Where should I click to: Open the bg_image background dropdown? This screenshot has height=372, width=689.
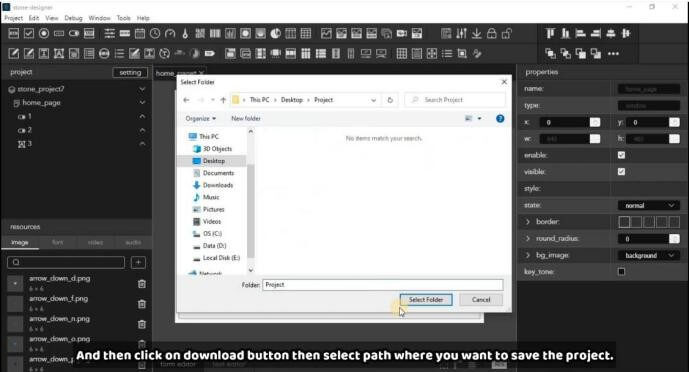tap(649, 256)
